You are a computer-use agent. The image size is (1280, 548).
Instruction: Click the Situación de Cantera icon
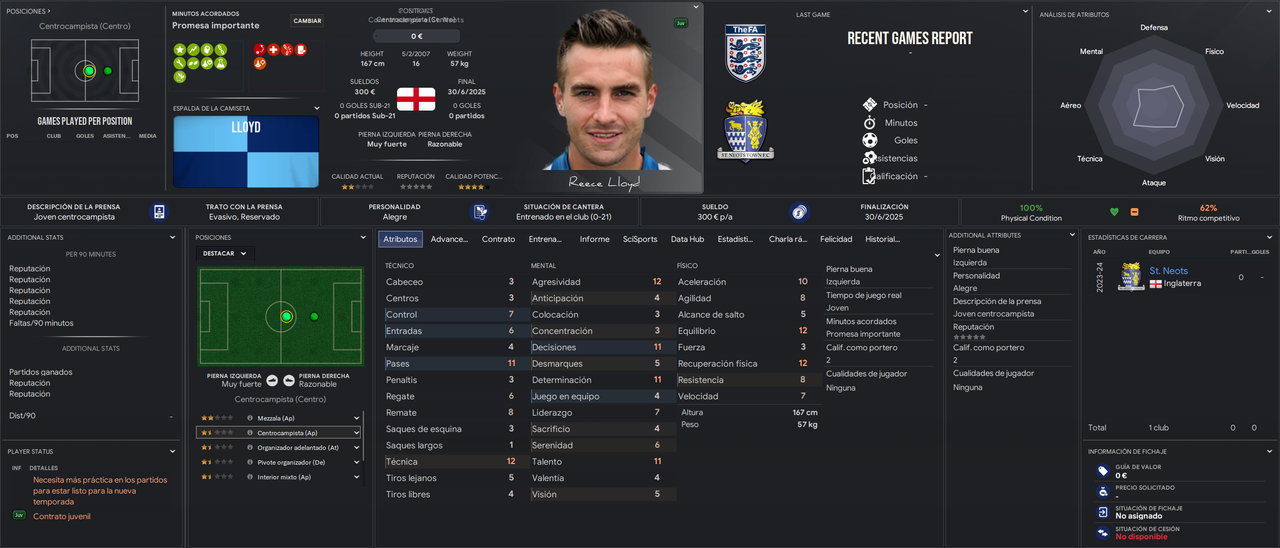click(x=481, y=212)
